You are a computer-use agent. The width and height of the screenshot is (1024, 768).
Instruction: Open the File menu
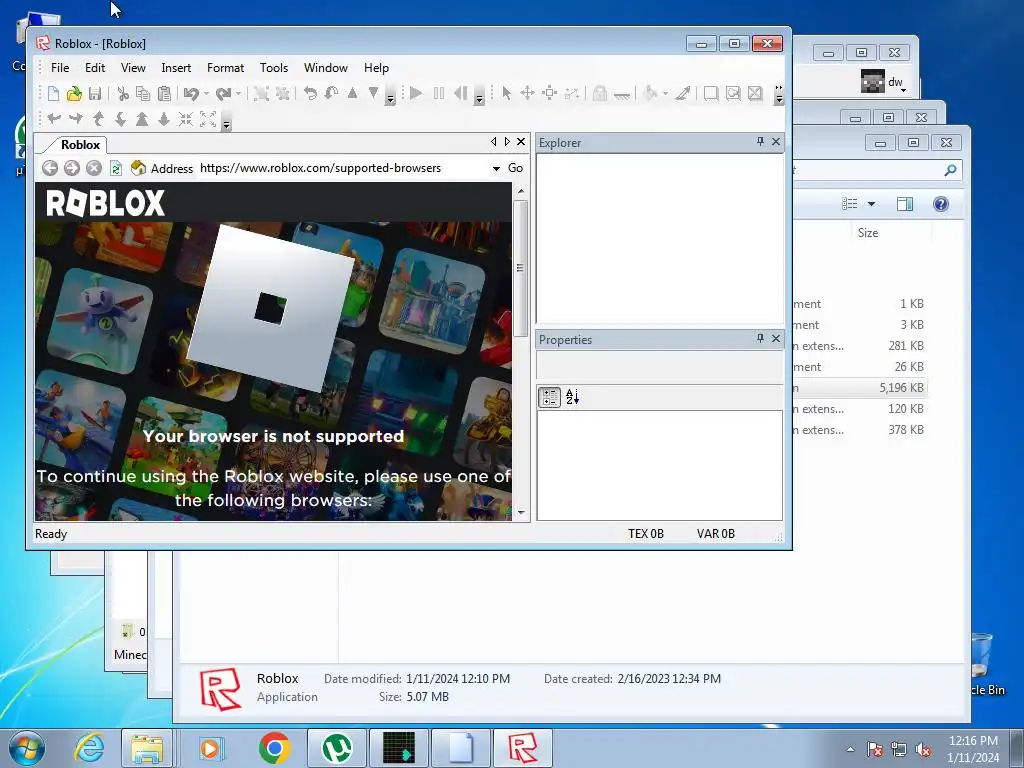coord(60,68)
